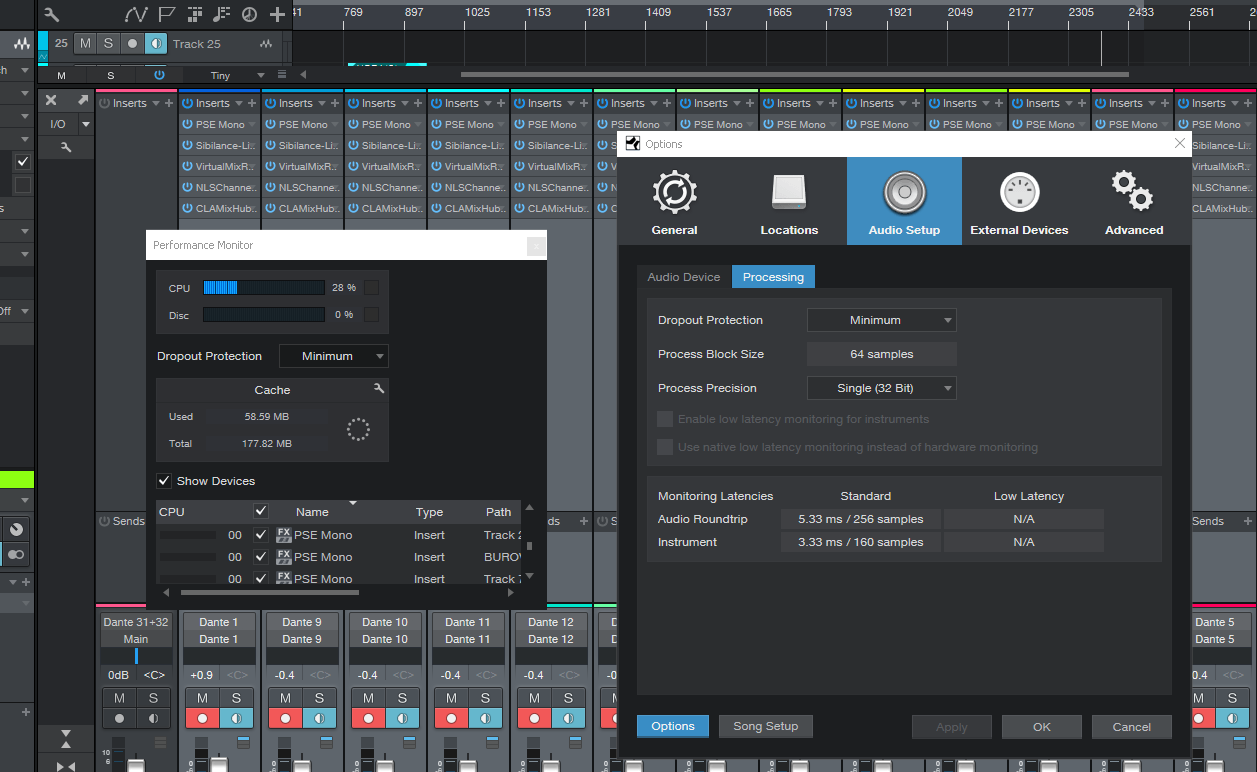
Task: Click the waveform icon right of Track 25 name
Action: click(265, 44)
